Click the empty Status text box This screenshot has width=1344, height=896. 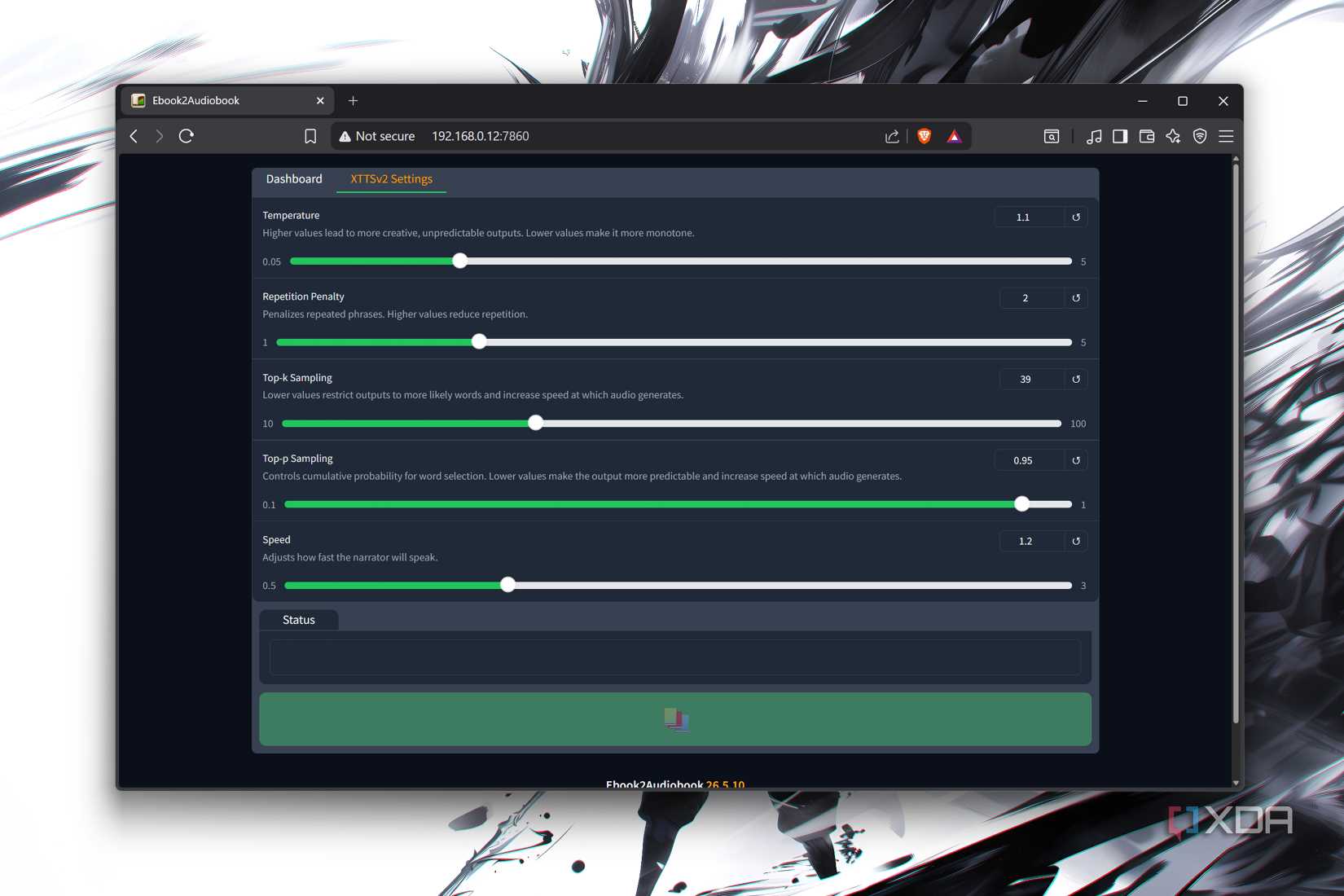pyautogui.click(x=675, y=657)
